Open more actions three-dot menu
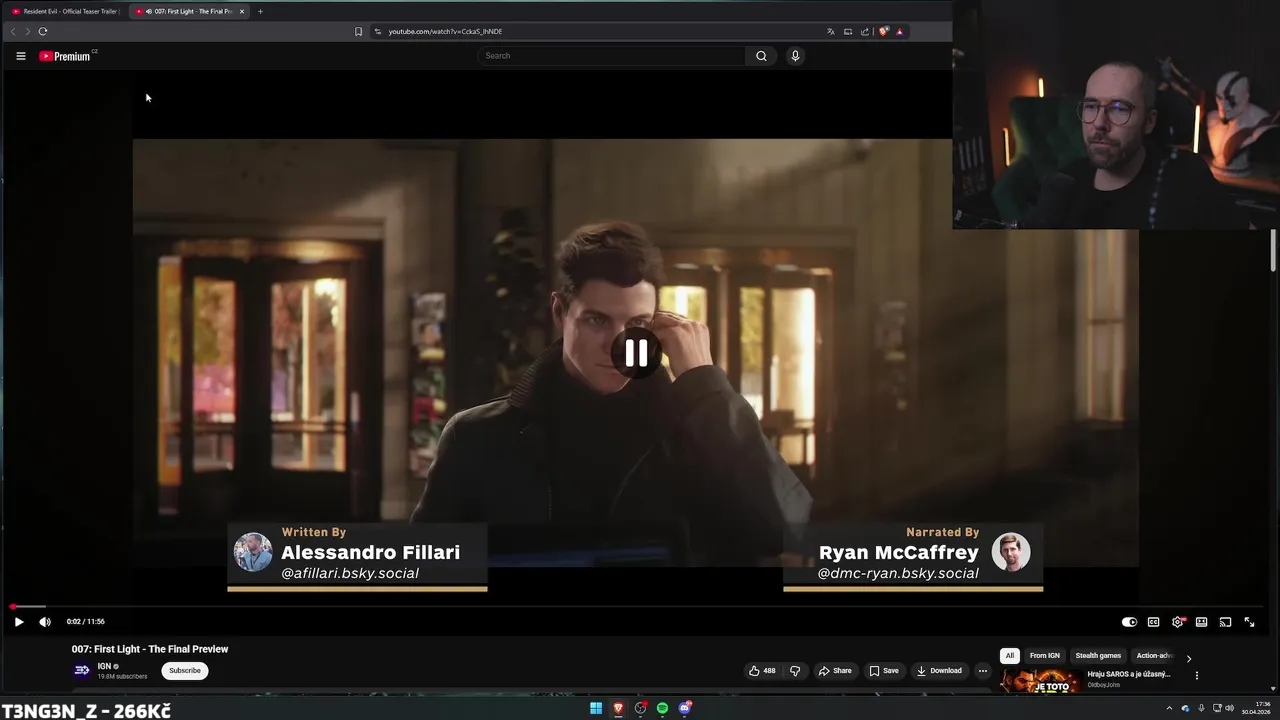Viewport: 1280px width, 720px height. coord(983,671)
